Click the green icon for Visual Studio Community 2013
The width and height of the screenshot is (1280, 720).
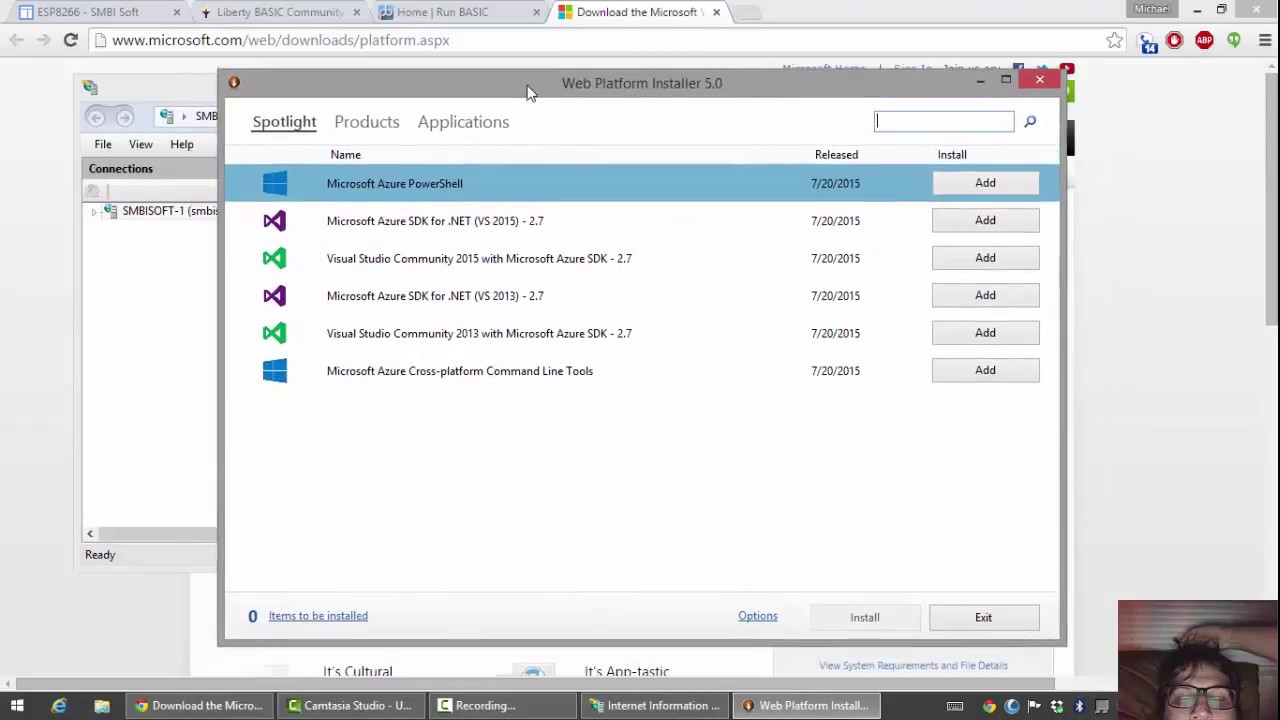[274, 333]
